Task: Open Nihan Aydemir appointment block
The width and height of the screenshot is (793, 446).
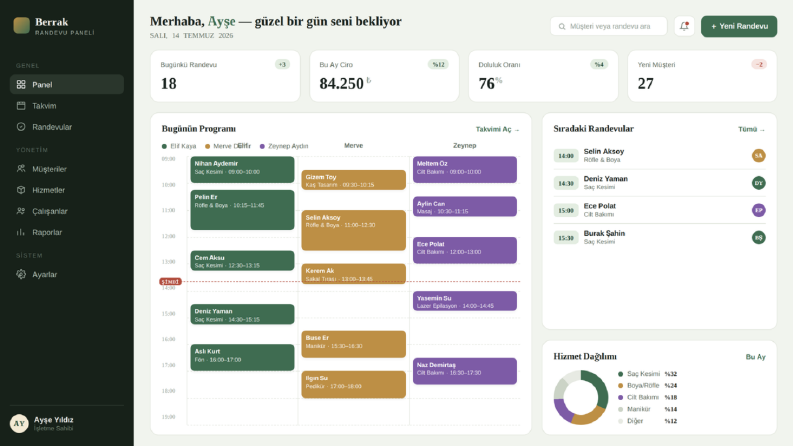Action: tap(242, 169)
